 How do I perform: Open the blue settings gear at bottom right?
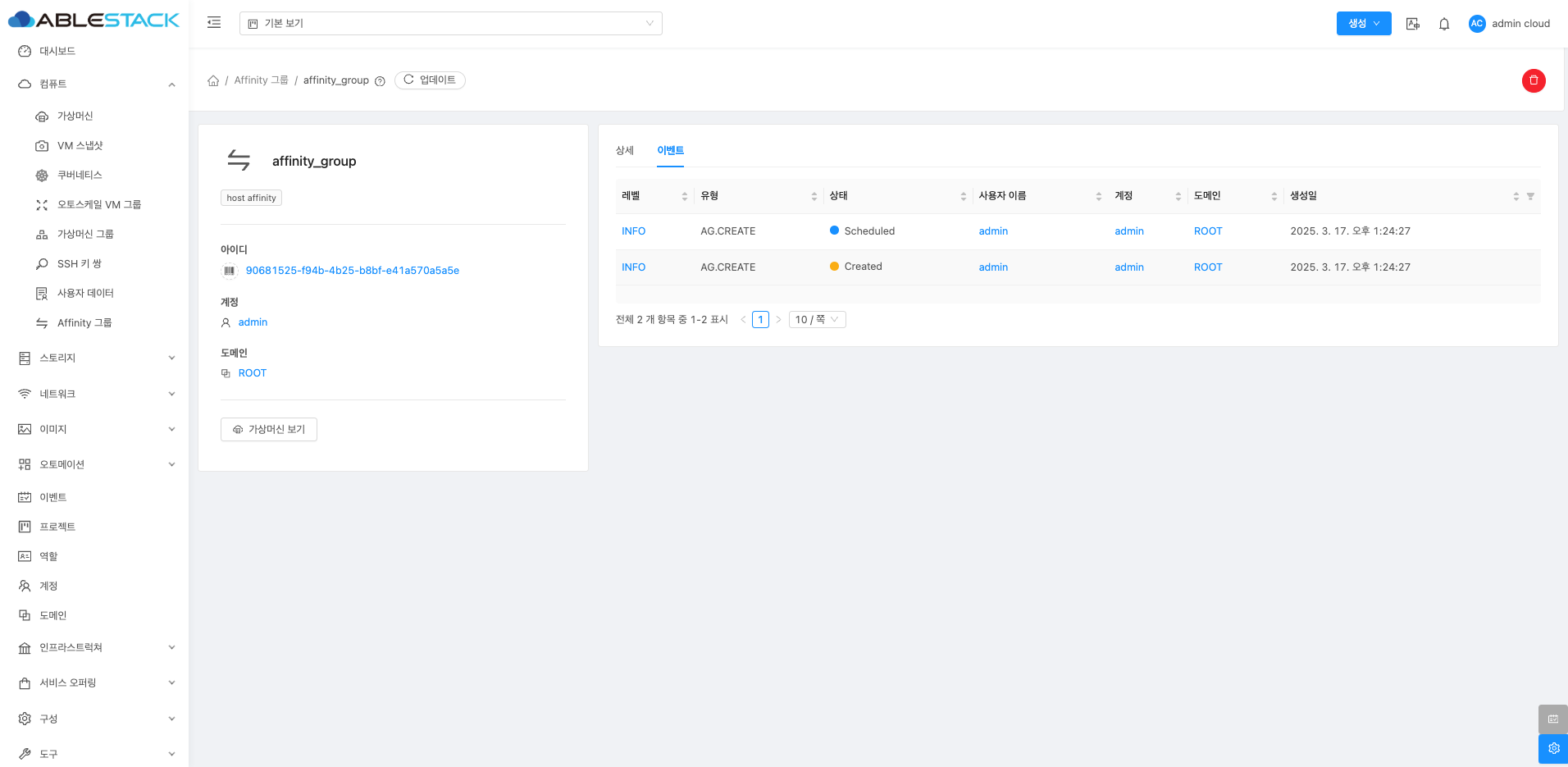[x=1552, y=748]
